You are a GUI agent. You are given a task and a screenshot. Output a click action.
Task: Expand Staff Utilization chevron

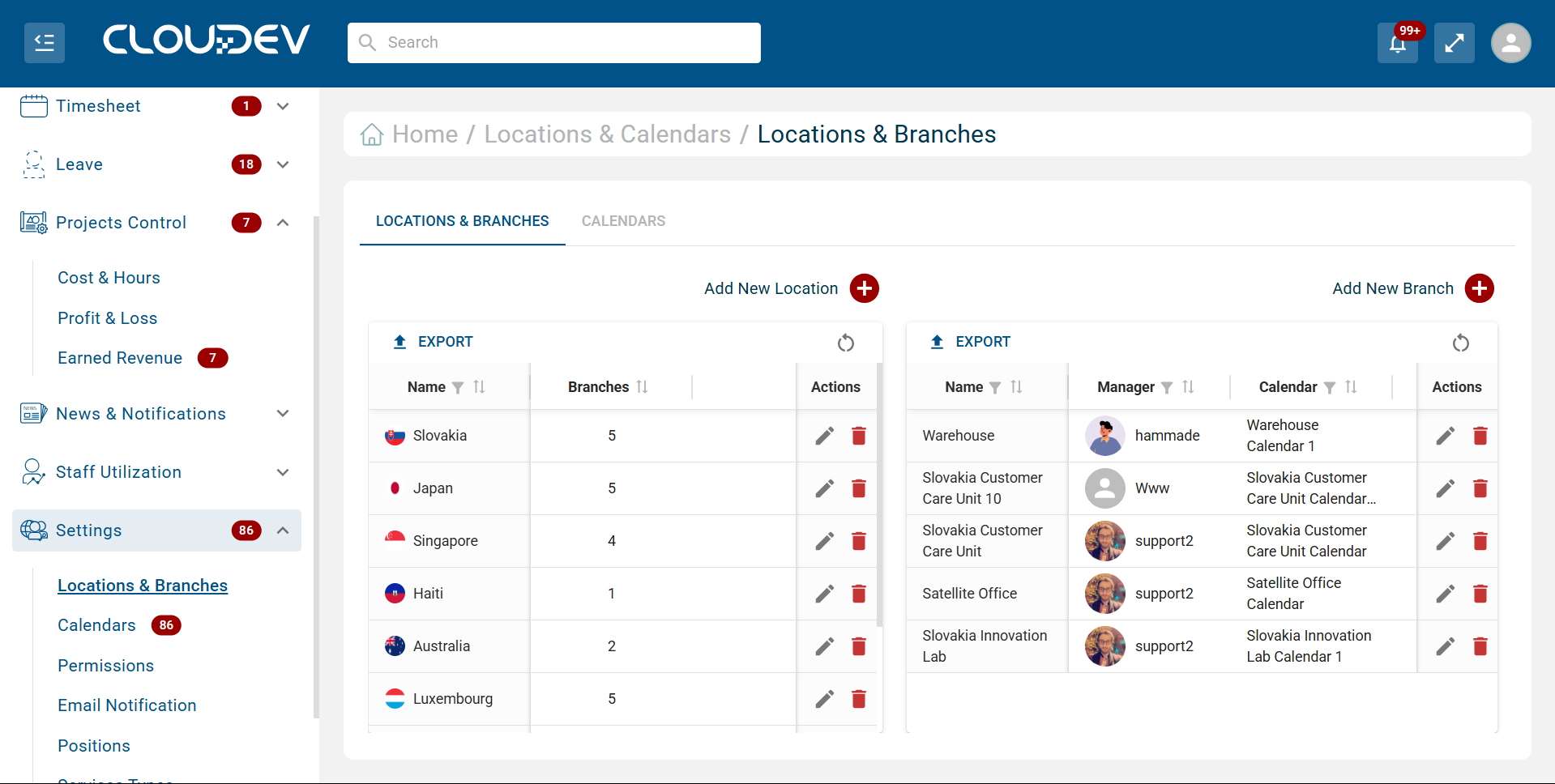tap(283, 472)
